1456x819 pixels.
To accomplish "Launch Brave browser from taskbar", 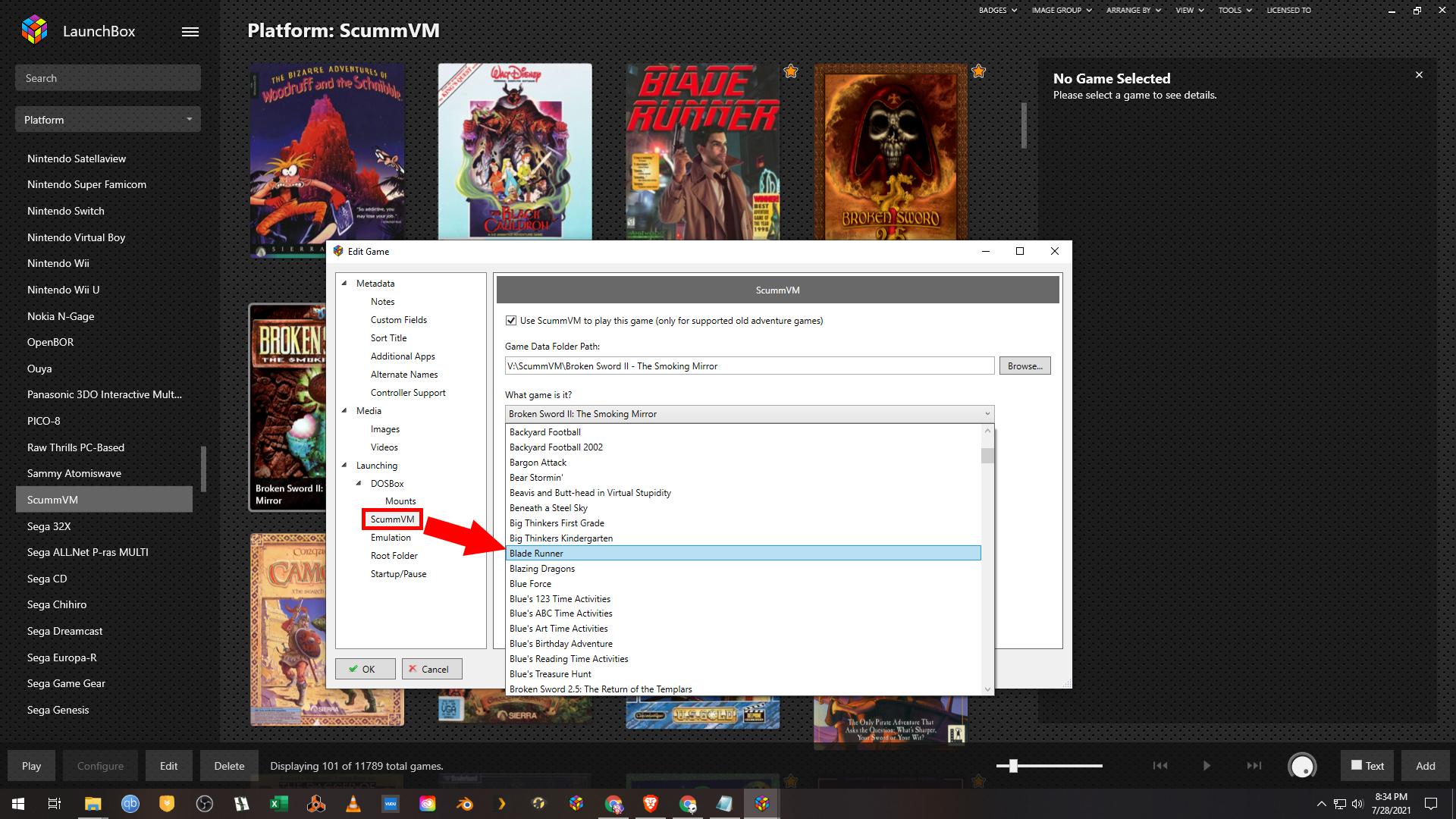I will [x=651, y=804].
